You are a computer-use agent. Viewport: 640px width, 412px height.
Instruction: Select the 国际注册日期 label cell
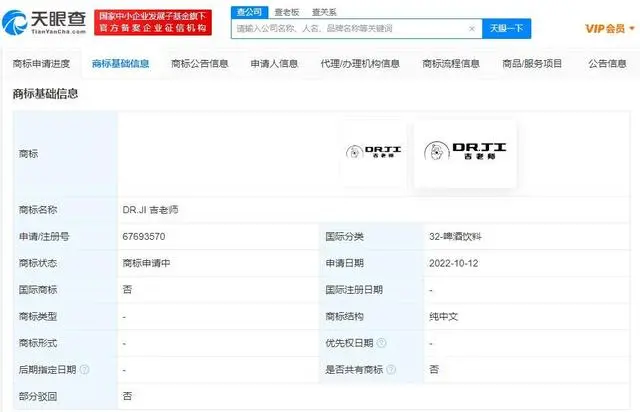pos(371,290)
